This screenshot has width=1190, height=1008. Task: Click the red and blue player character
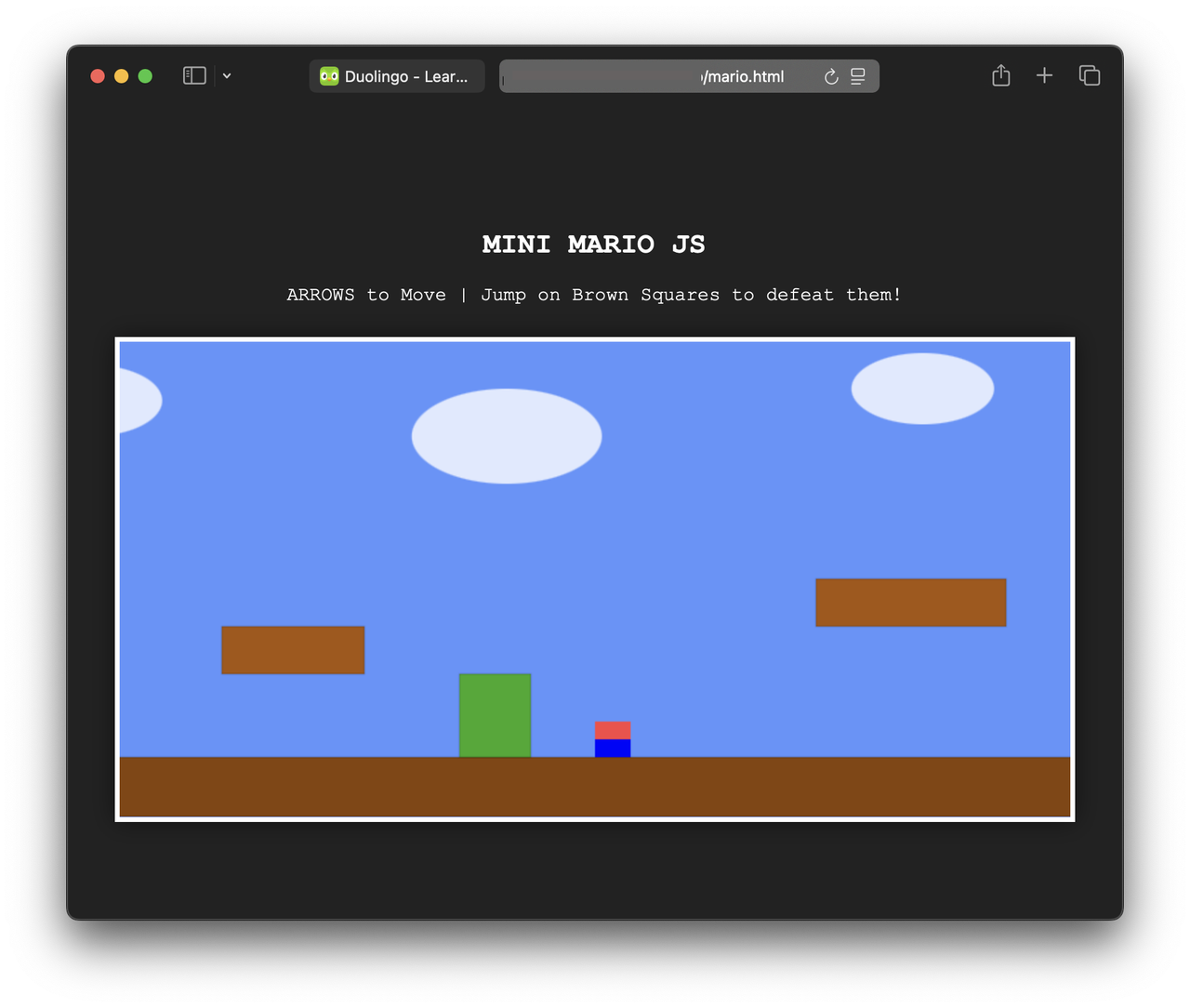click(x=613, y=739)
